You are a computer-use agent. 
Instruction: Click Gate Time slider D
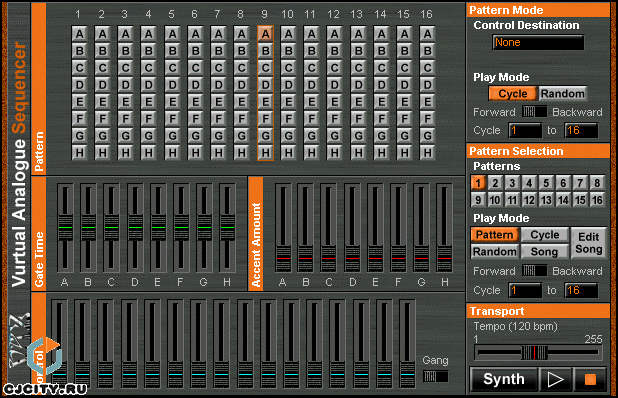click(135, 227)
